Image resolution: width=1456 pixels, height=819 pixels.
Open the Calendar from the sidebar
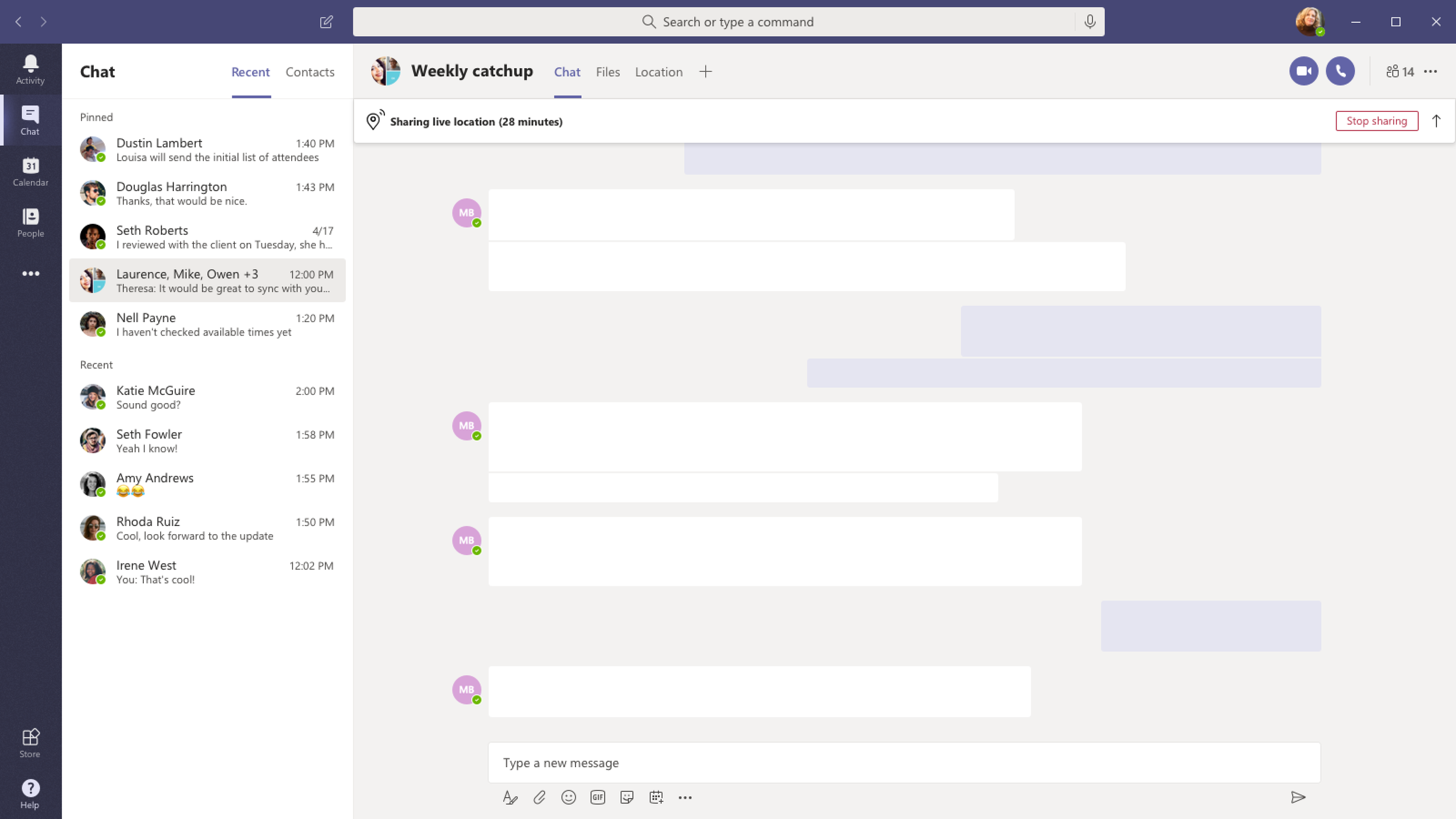(30, 170)
